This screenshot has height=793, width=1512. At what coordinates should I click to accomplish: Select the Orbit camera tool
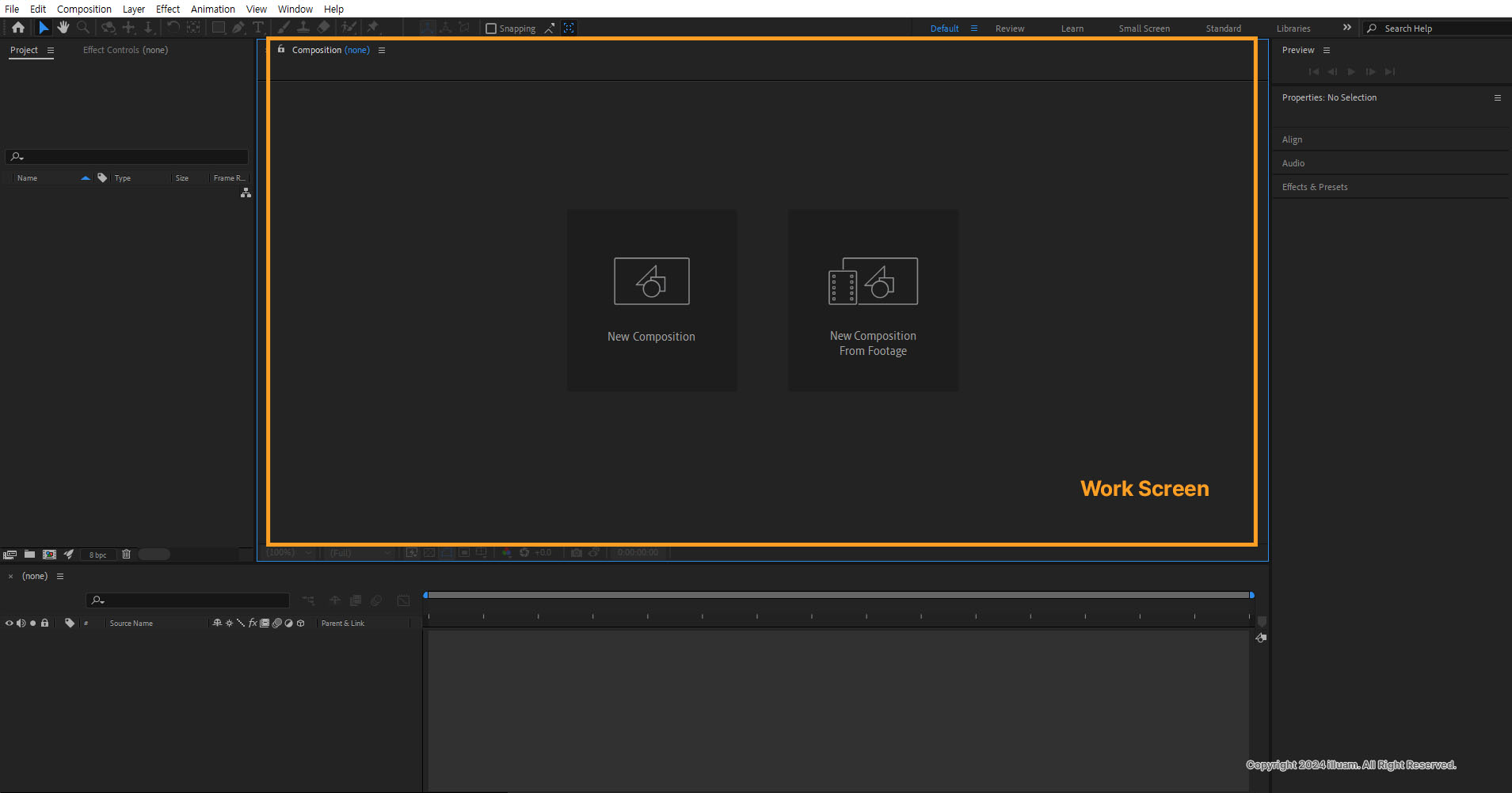109,28
